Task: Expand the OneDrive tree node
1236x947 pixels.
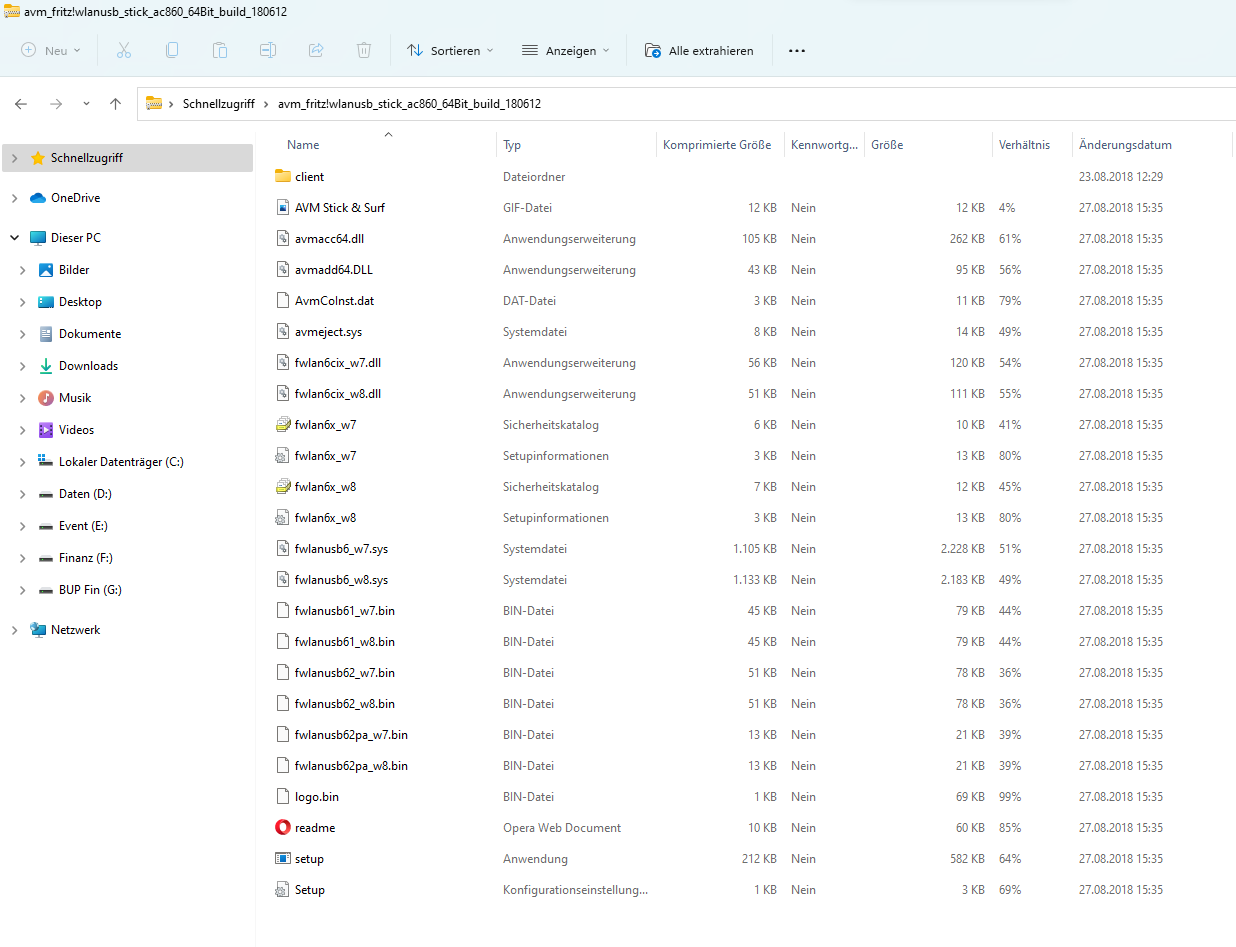Action: click(14, 198)
